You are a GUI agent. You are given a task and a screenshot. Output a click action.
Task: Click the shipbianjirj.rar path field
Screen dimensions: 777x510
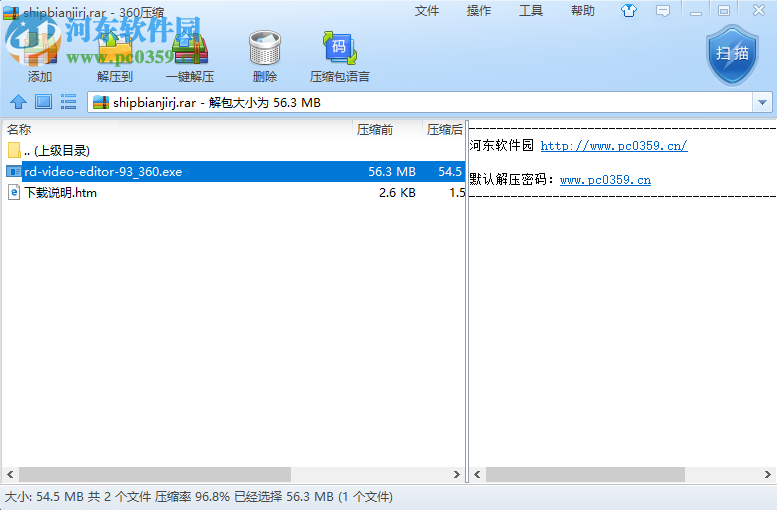pos(420,103)
